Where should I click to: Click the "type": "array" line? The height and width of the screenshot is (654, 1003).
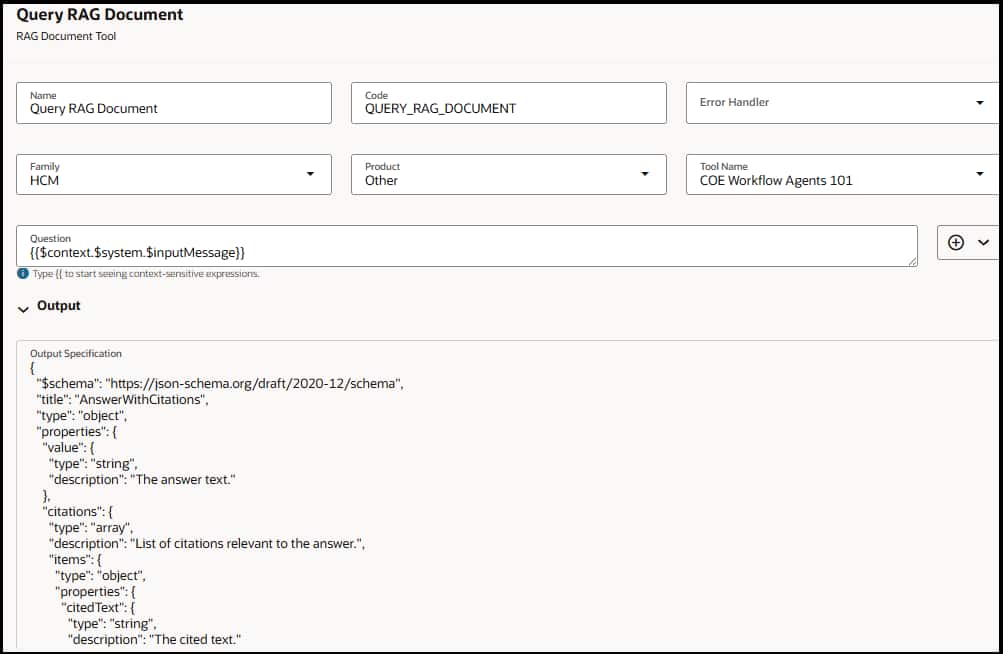click(91, 527)
